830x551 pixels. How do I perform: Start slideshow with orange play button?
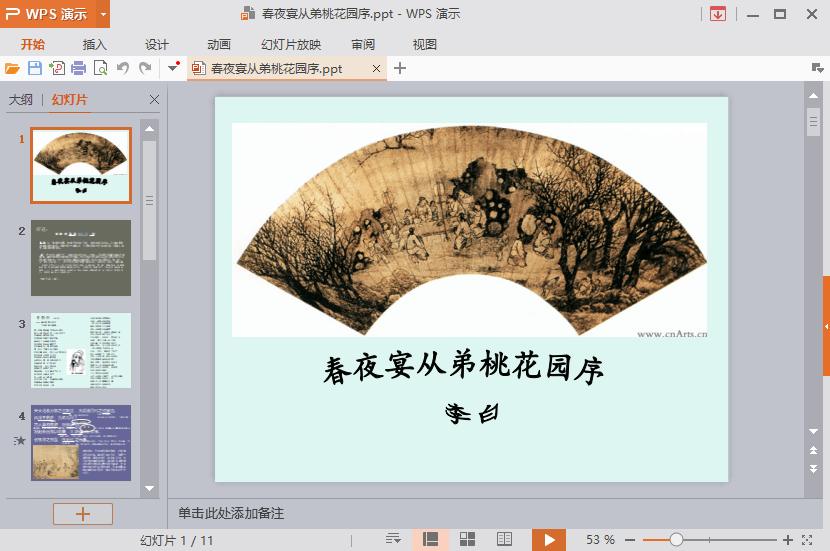pyautogui.click(x=549, y=539)
